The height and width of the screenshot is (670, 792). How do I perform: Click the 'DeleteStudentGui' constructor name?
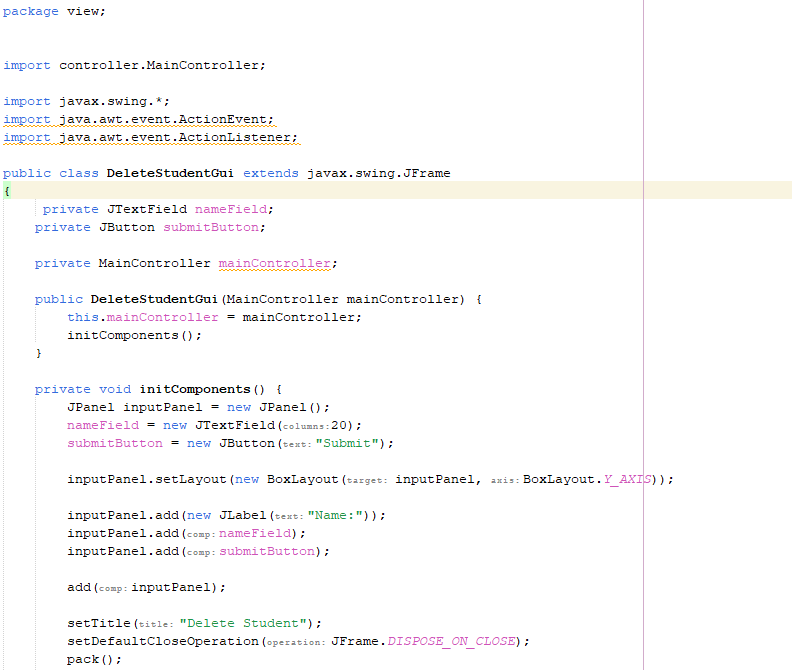point(154,300)
